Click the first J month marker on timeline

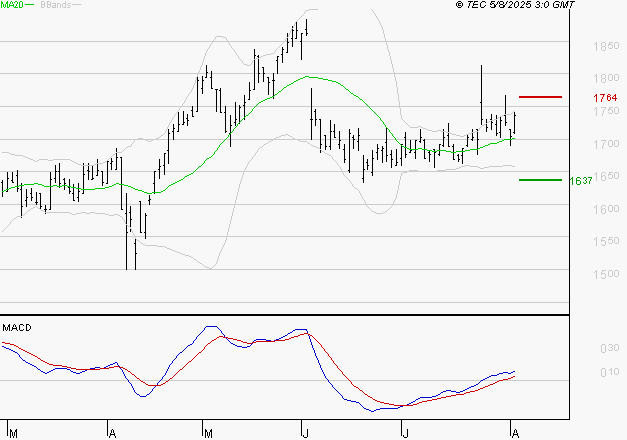[x=304, y=433]
